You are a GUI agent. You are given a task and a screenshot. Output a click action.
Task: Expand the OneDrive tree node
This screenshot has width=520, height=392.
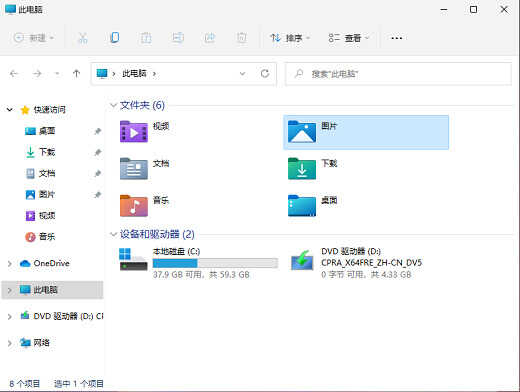click(x=10, y=264)
